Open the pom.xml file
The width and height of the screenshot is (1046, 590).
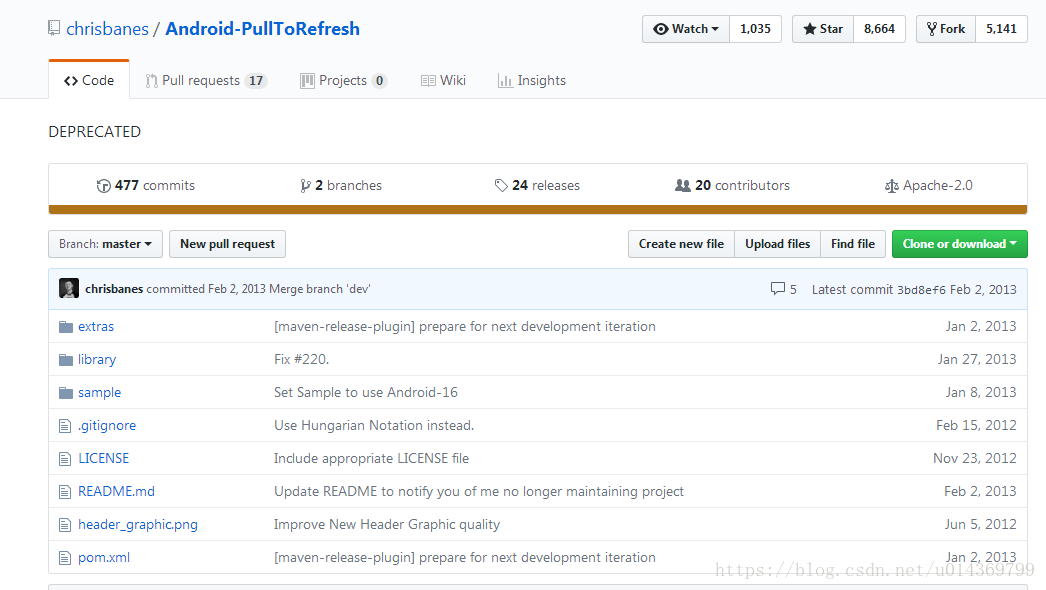pos(104,557)
